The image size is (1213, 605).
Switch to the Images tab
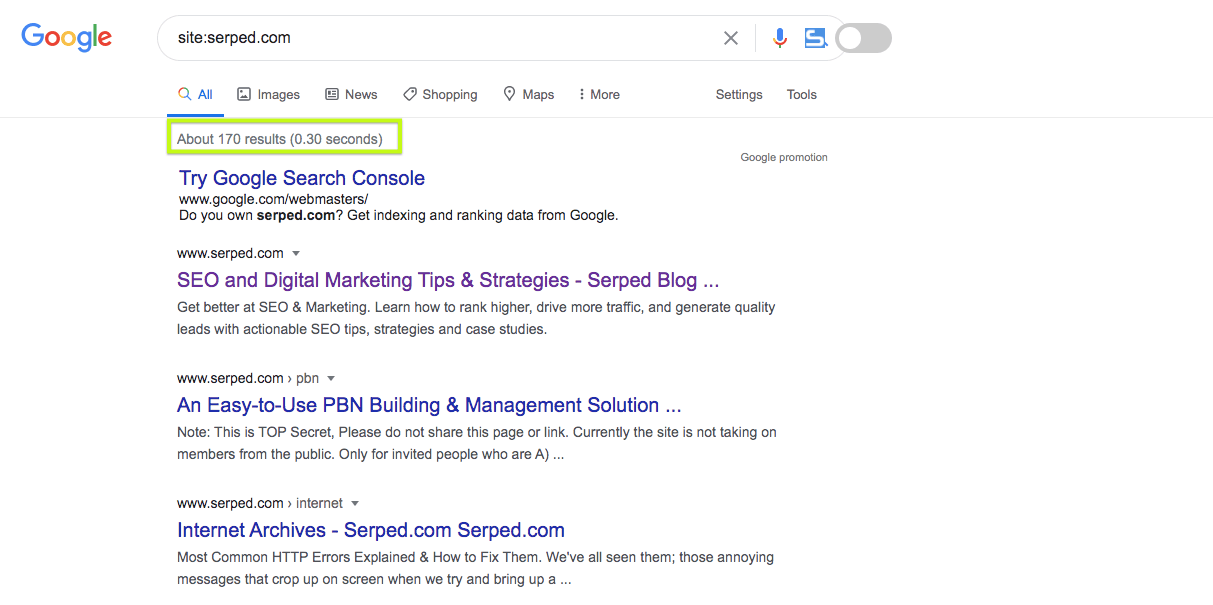(x=268, y=94)
